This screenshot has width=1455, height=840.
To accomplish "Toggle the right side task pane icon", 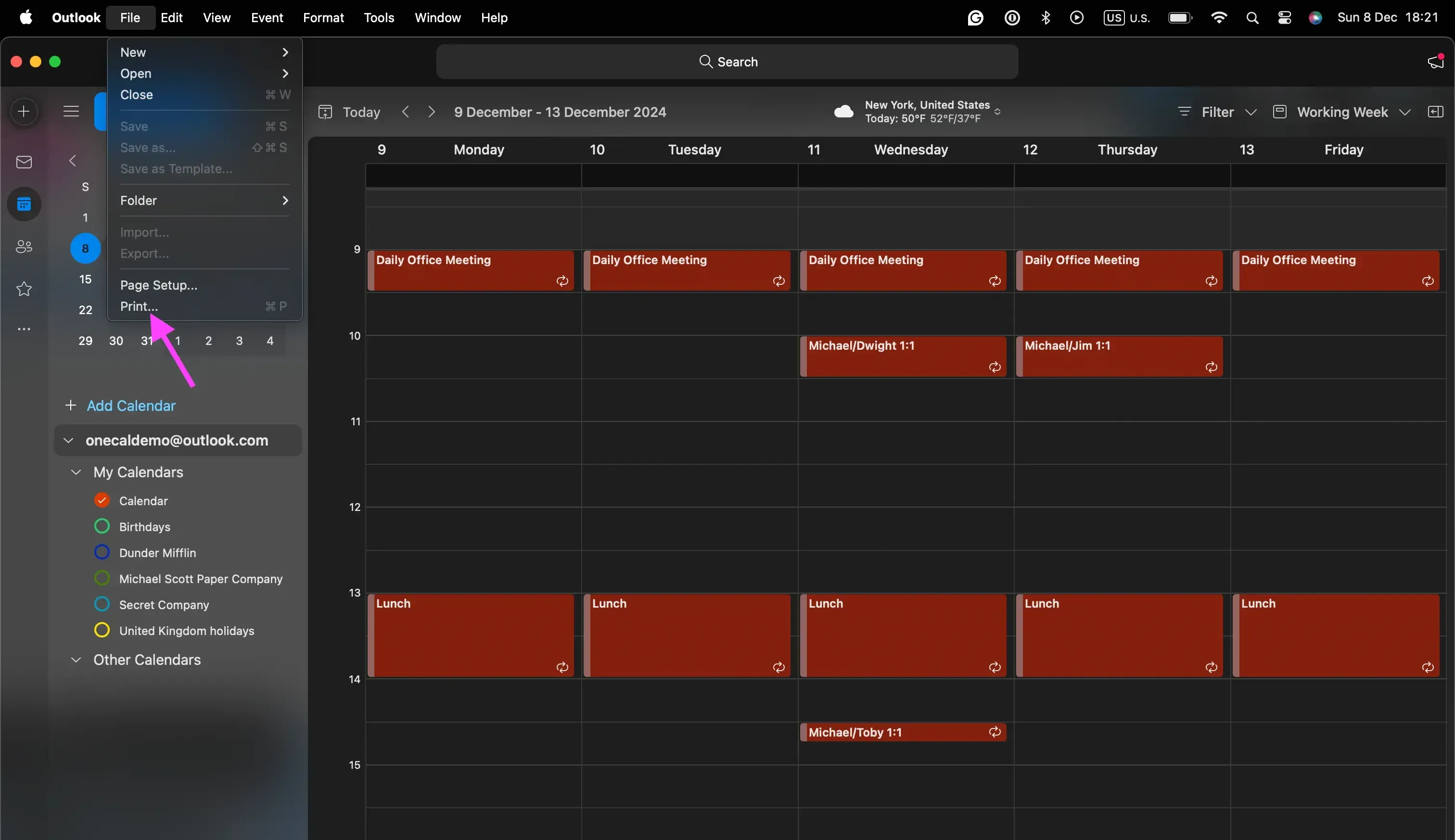I will pyautogui.click(x=1435, y=112).
